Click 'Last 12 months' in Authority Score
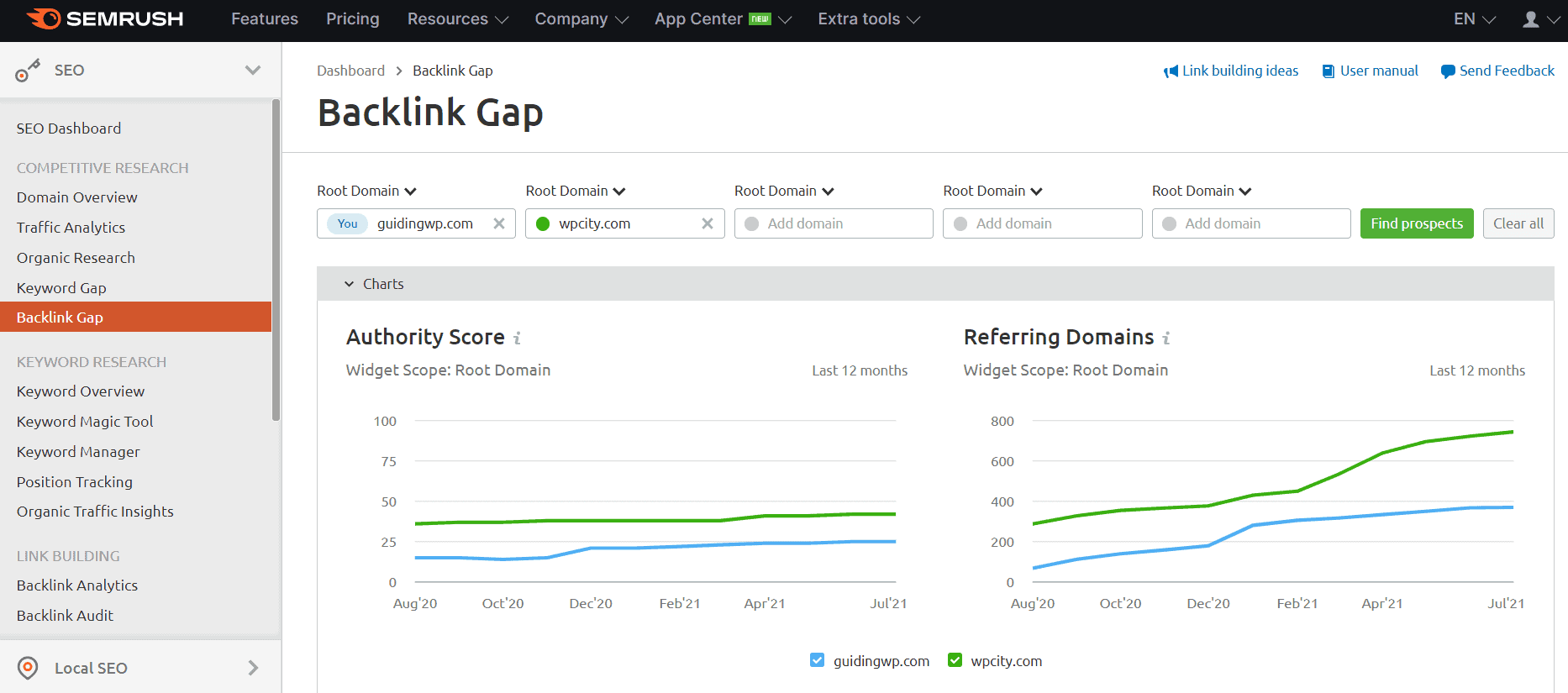The image size is (1568, 693). [x=860, y=370]
